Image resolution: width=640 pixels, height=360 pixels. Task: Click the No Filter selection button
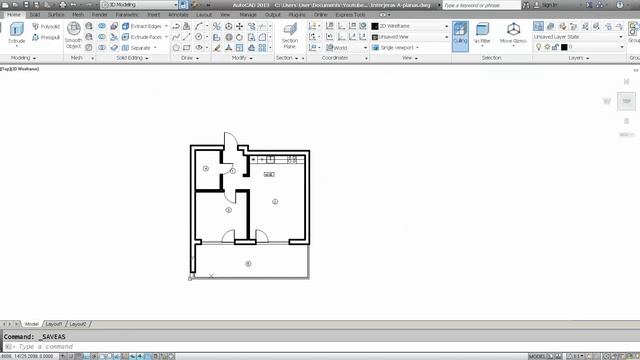(482, 33)
